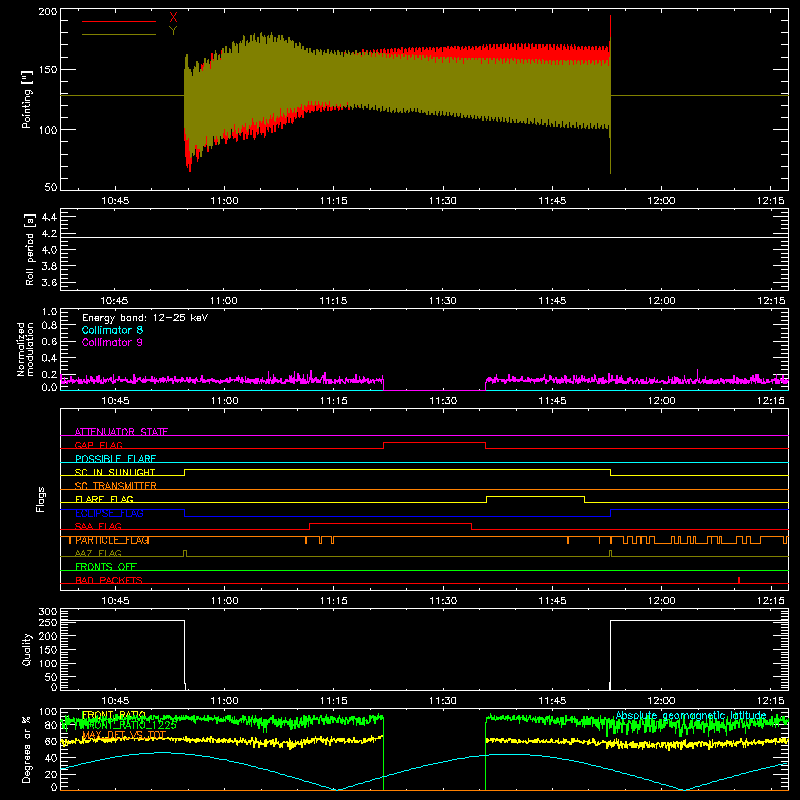Click the "3.6" tick on Roll period axis
Image resolution: width=800 pixels, height=800 pixels.
click(49, 282)
